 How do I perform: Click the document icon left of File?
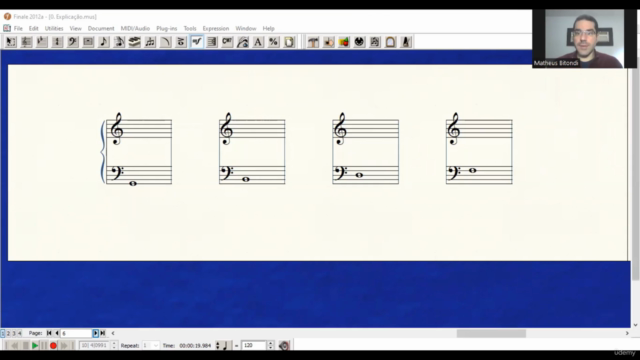pyautogui.click(x=7, y=28)
